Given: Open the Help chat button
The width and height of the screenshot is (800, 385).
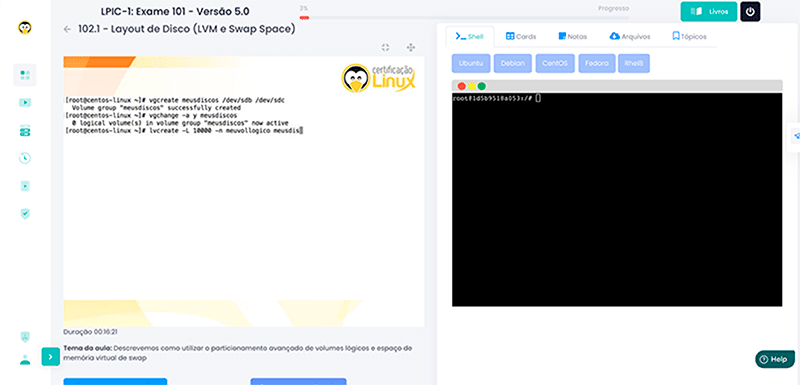Looking at the screenshot, I should pos(774,359).
